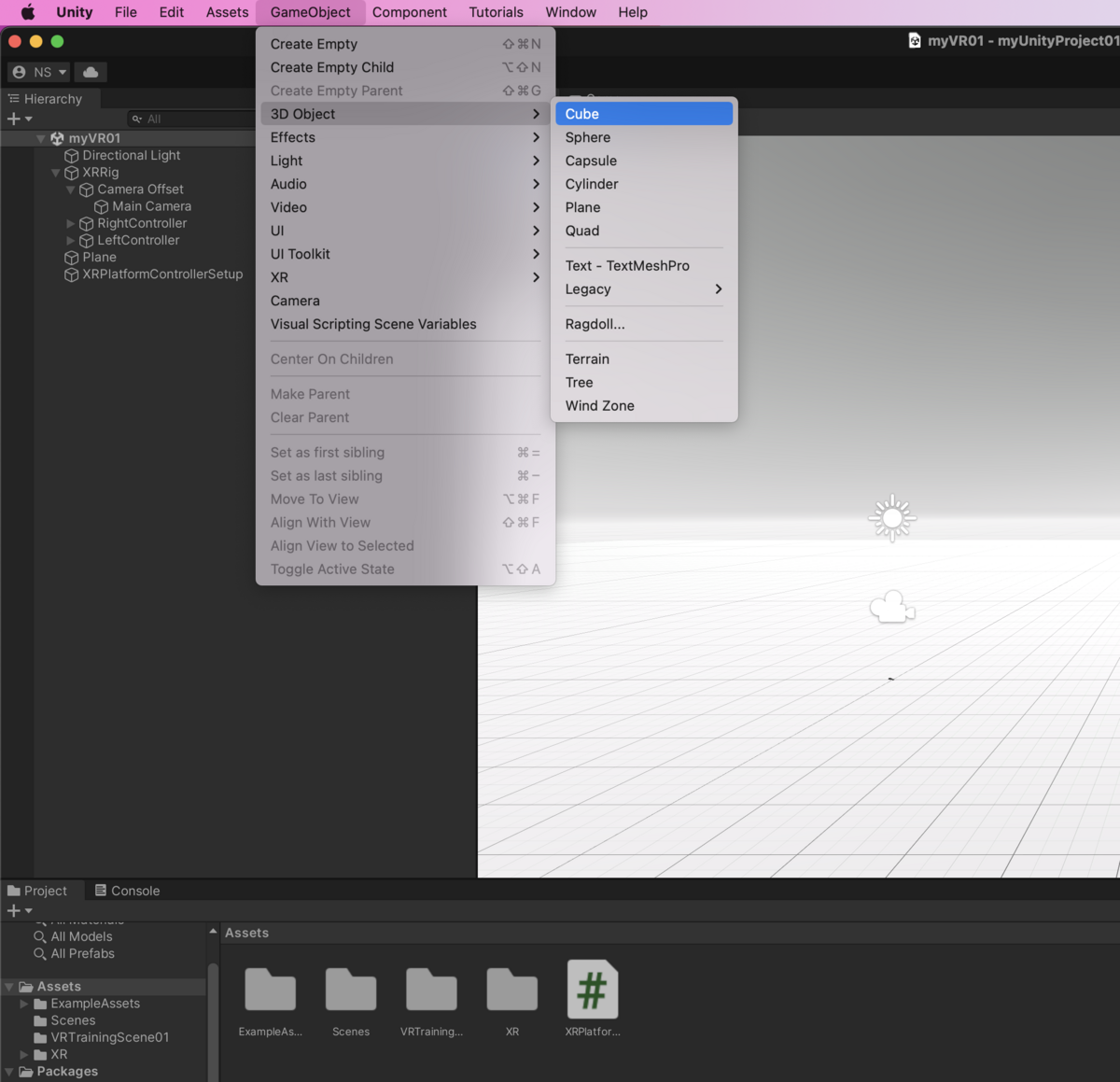Expand the RightController node
The image size is (1120, 1082).
(70, 223)
